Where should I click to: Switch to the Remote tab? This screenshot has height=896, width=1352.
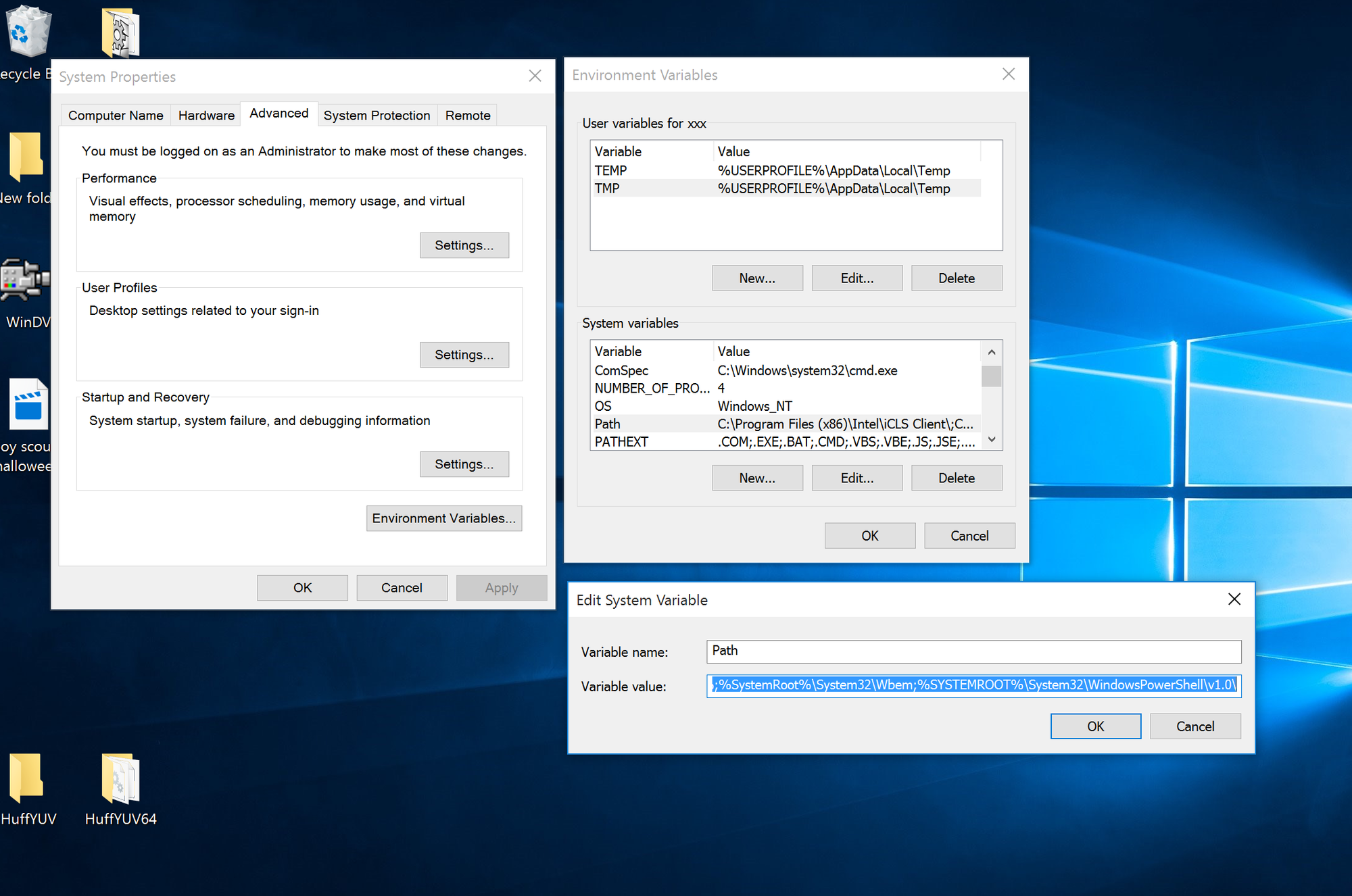tap(467, 115)
